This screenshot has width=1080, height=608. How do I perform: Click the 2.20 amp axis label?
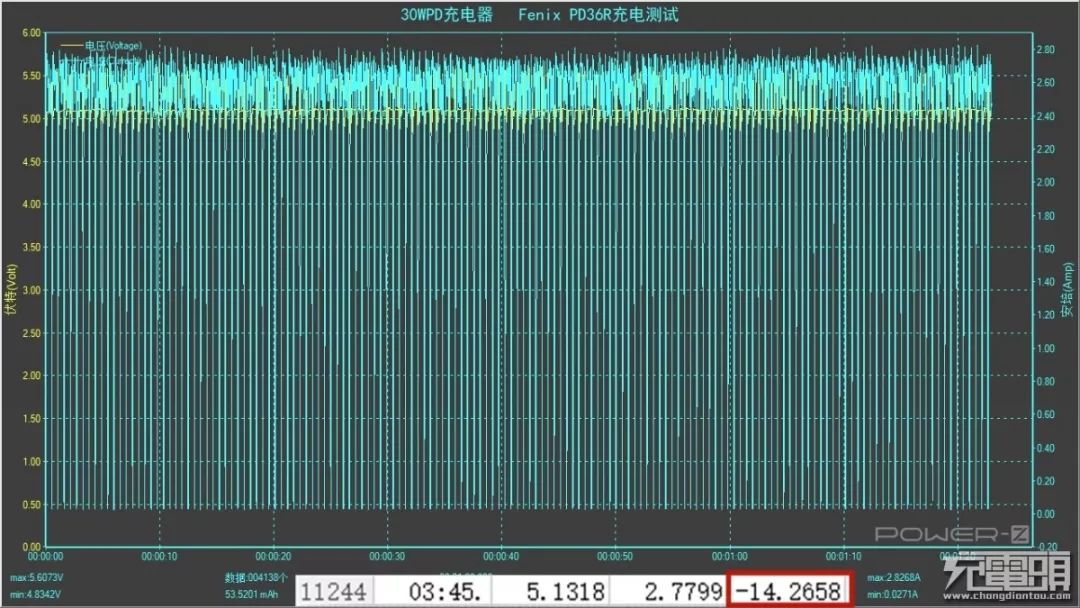pos(1046,149)
